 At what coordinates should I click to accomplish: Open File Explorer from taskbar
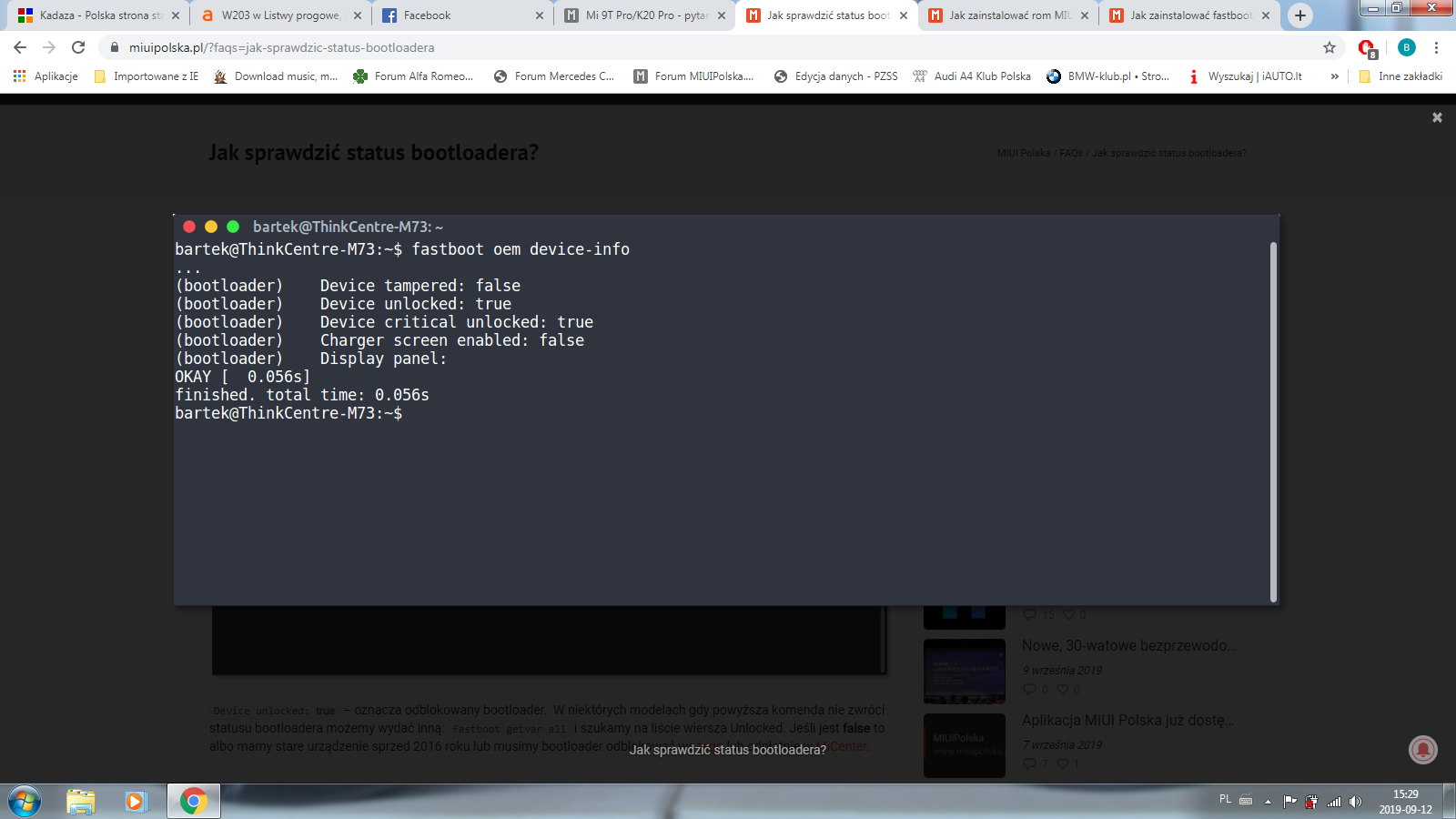click(81, 801)
